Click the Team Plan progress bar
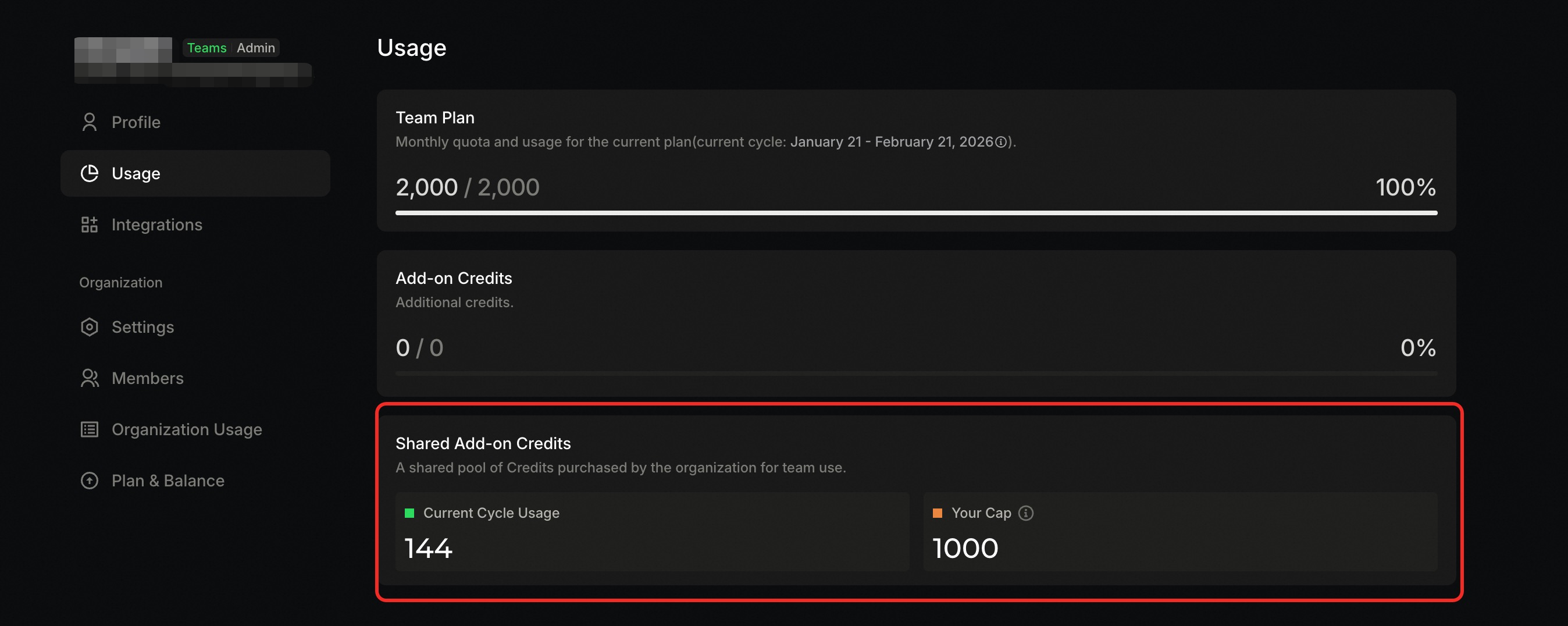 (x=916, y=212)
